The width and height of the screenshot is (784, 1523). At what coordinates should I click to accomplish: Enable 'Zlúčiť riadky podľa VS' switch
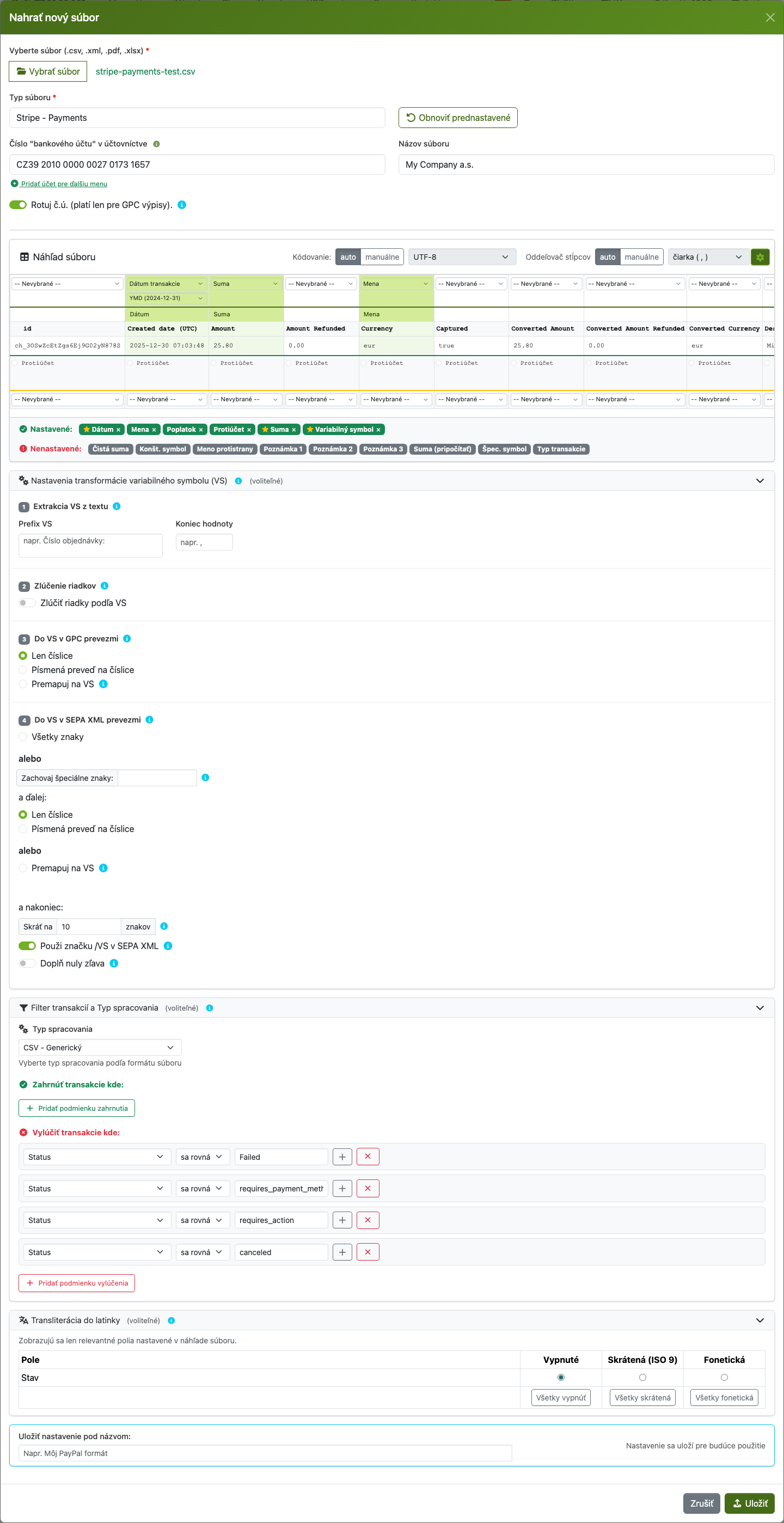(27, 603)
